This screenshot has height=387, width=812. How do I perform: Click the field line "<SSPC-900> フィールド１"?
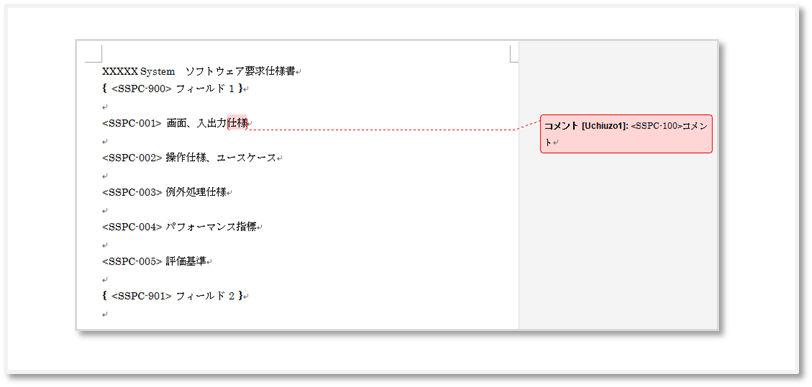173,89
